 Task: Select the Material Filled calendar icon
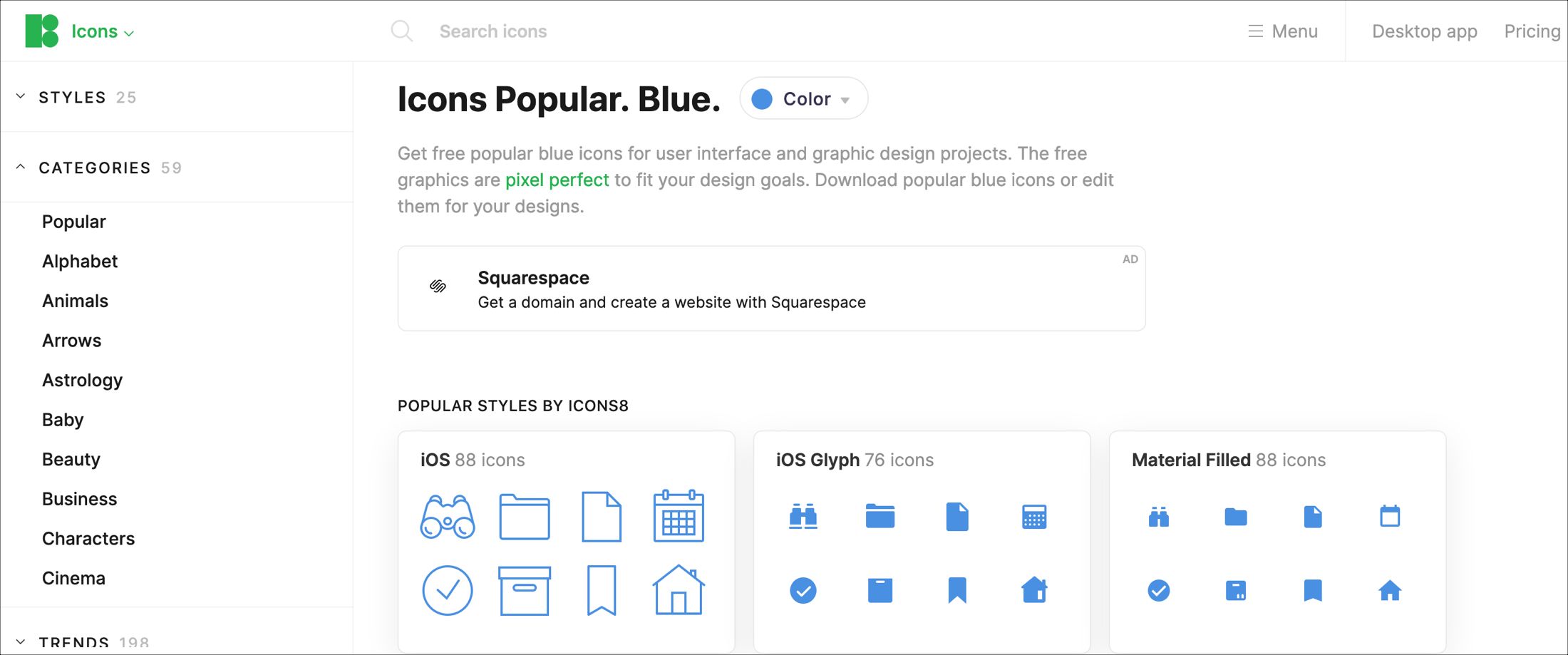point(1389,516)
